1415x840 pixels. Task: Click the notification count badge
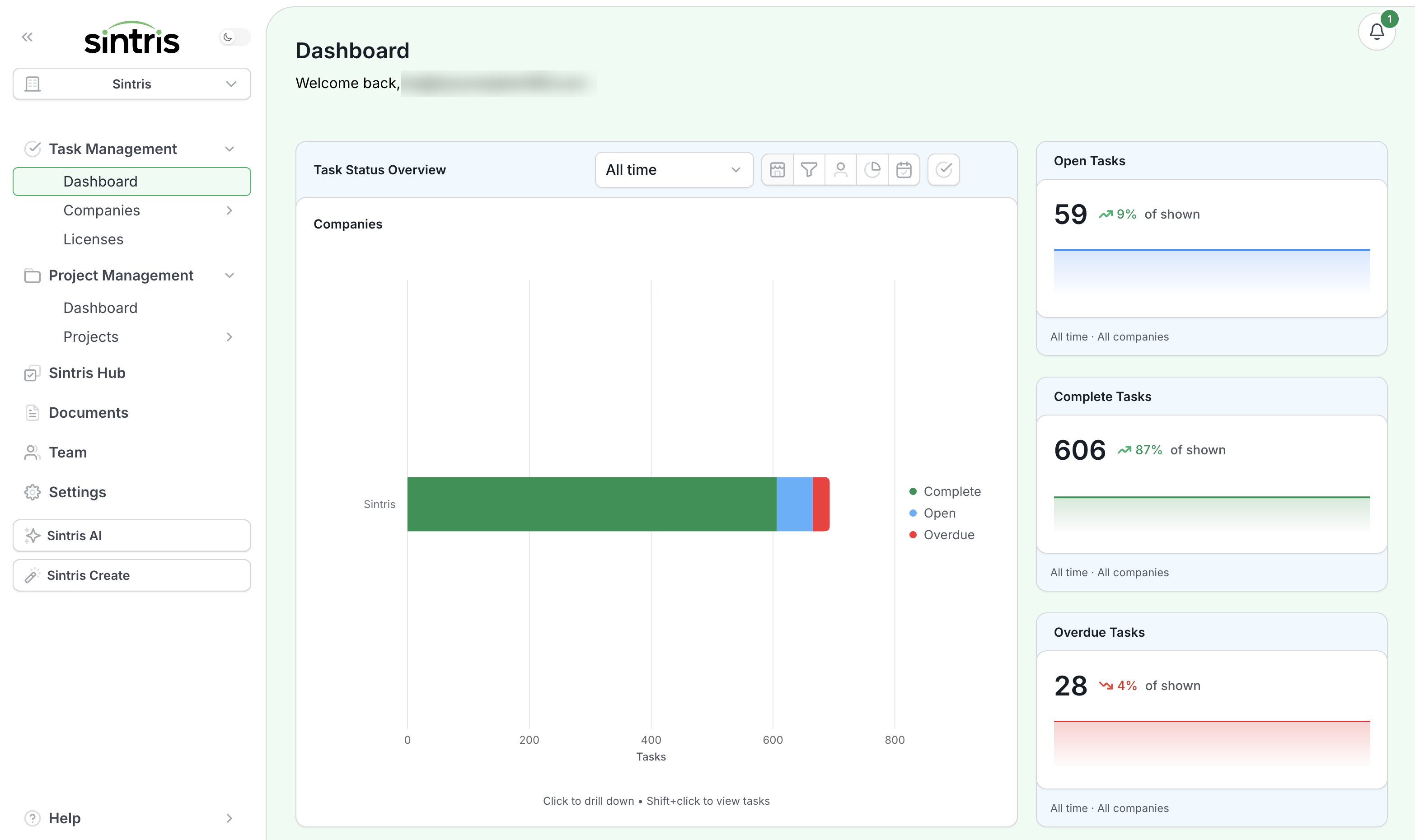[x=1389, y=19]
